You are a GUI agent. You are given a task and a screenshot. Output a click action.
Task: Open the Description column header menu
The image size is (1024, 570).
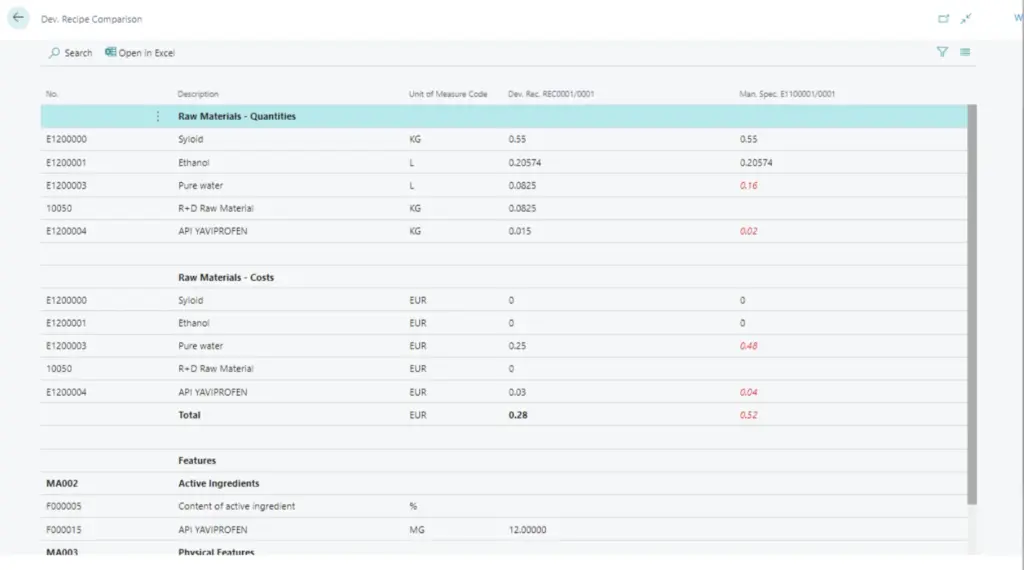(198, 94)
